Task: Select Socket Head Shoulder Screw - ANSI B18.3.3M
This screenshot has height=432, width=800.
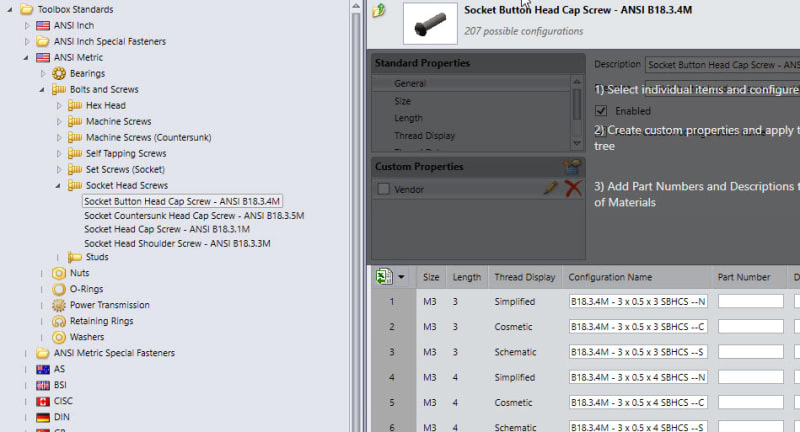Action: pyautogui.click(x=177, y=243)
